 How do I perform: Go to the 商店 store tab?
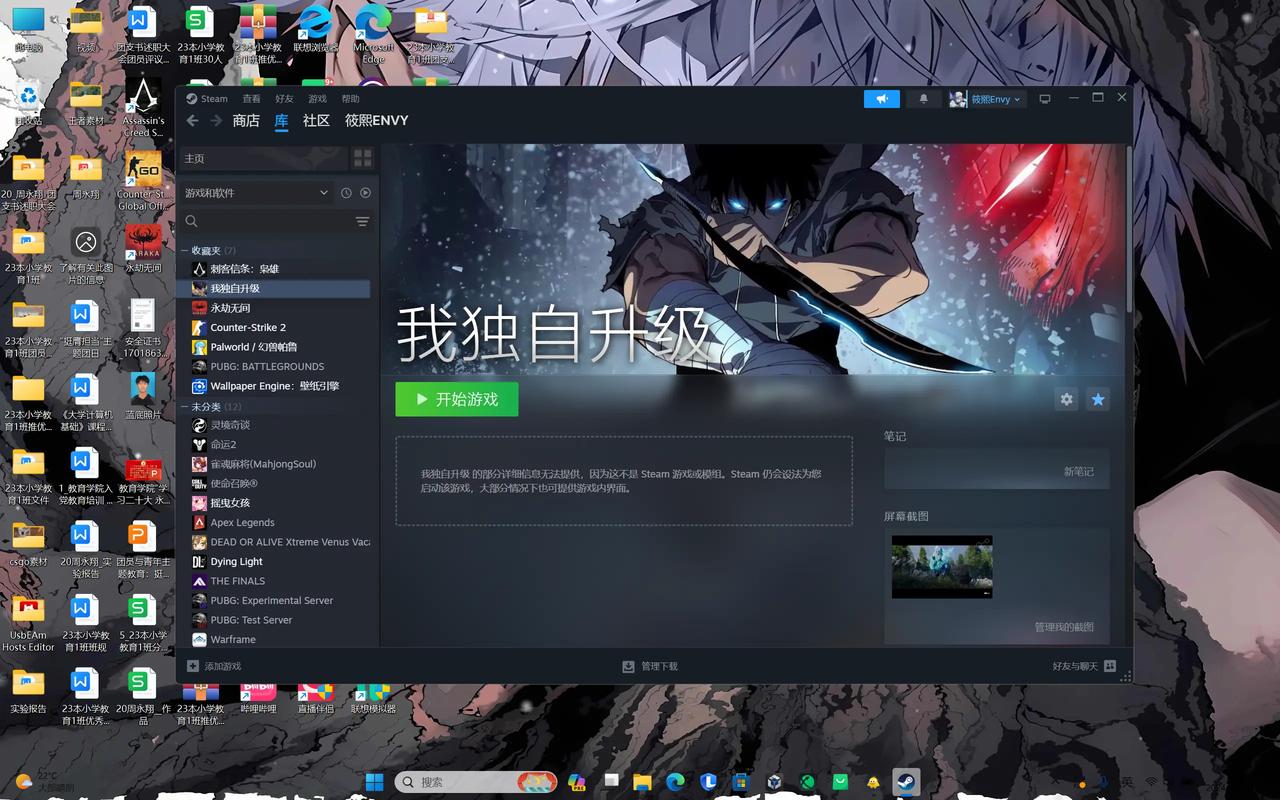tap(246, 121)
